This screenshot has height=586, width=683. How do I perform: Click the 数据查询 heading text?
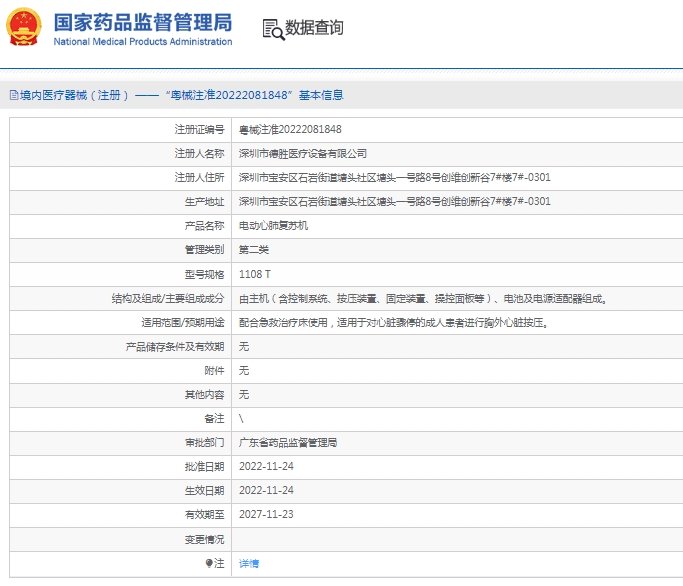coord(314,27)
